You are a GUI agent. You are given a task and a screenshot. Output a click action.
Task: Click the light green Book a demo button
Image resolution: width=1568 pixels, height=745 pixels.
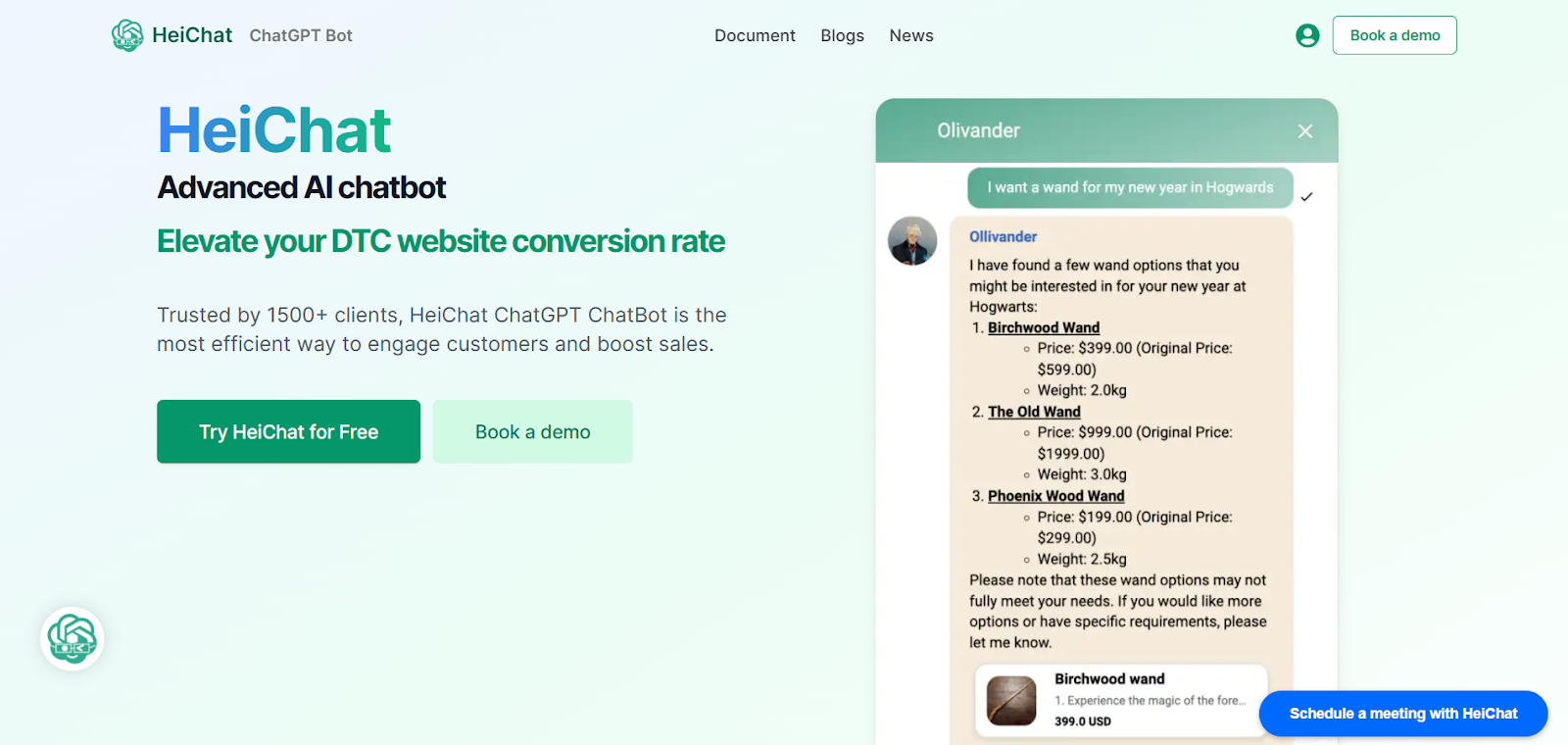(533, 431)
